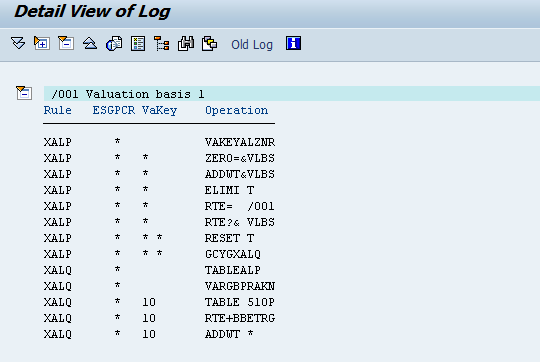Click the collapse node minus toolbar icon
540x362 pixels.
66,43
